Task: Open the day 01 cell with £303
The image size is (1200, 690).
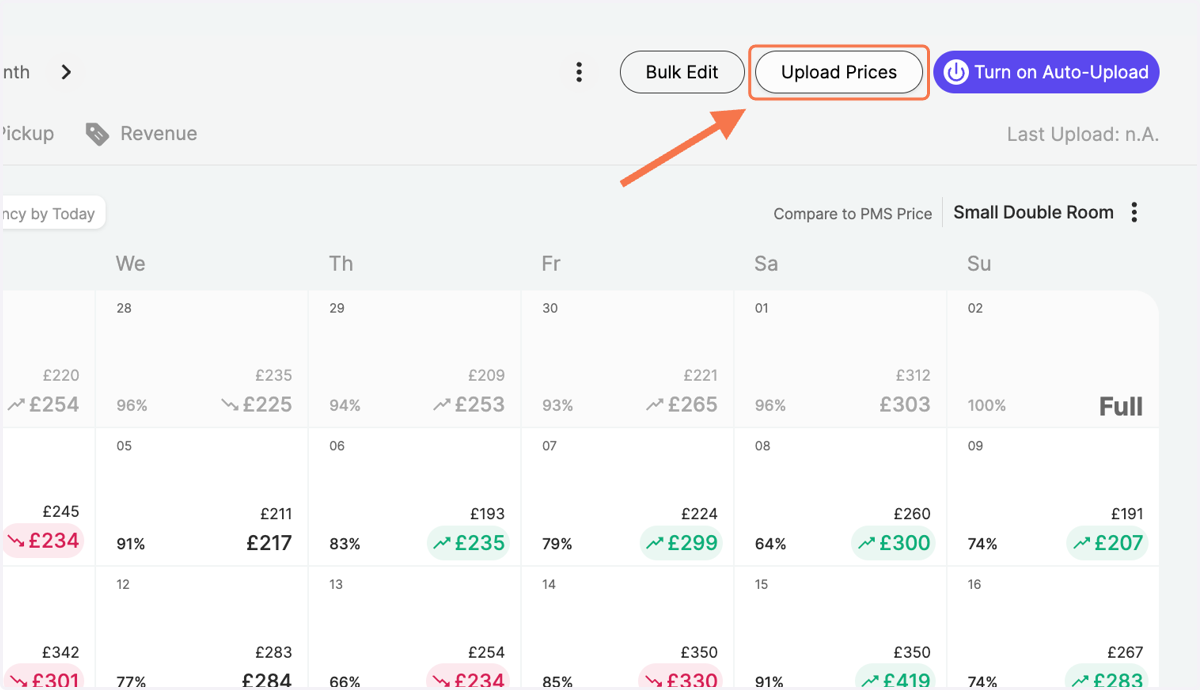Action: pyautogui.click(x=840, y=359)
